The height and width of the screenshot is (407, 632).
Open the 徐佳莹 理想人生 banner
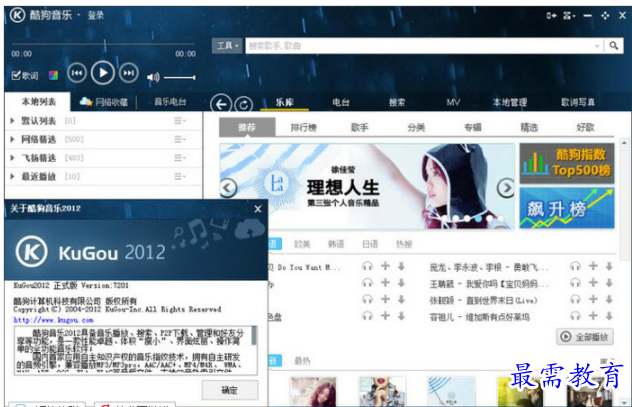pos(367,186)
